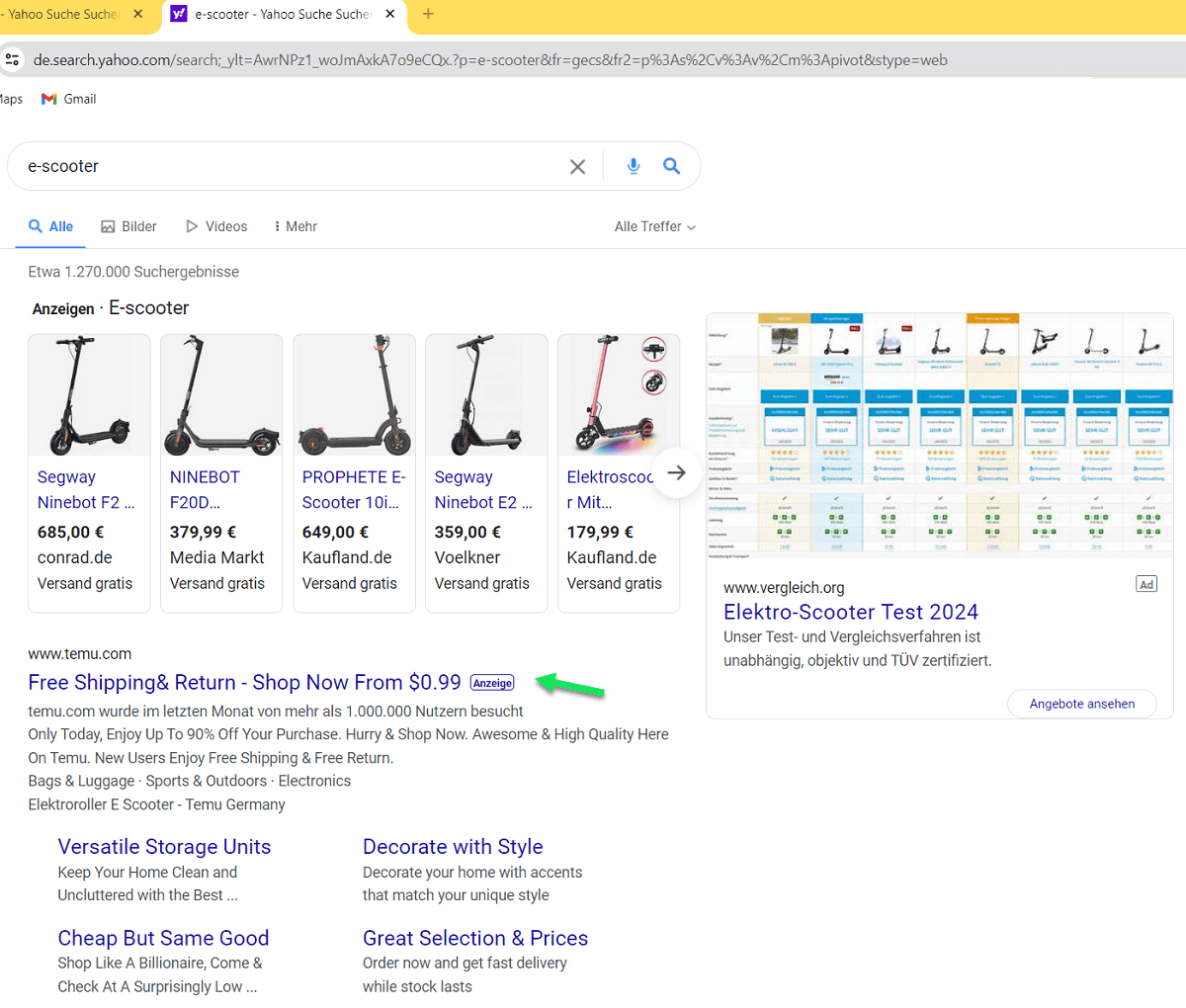Click the 685,00 € price
The height and width of the screenshot is (1008, 1186).
70,532
